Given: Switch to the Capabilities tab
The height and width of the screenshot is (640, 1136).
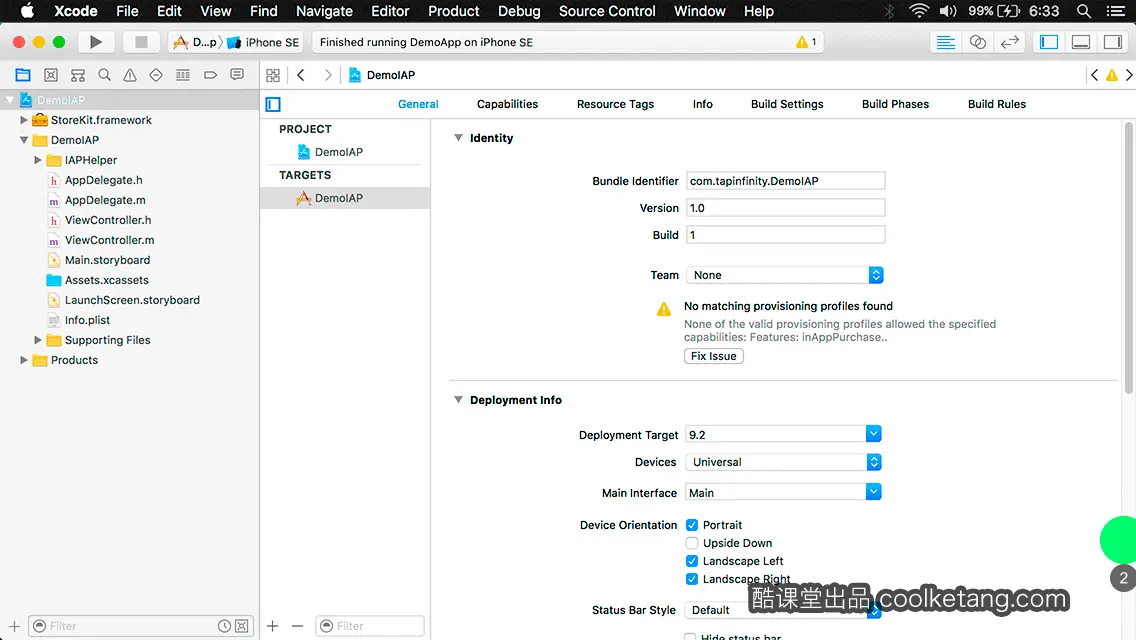Looking at the screenshot, I should point(507,104).
